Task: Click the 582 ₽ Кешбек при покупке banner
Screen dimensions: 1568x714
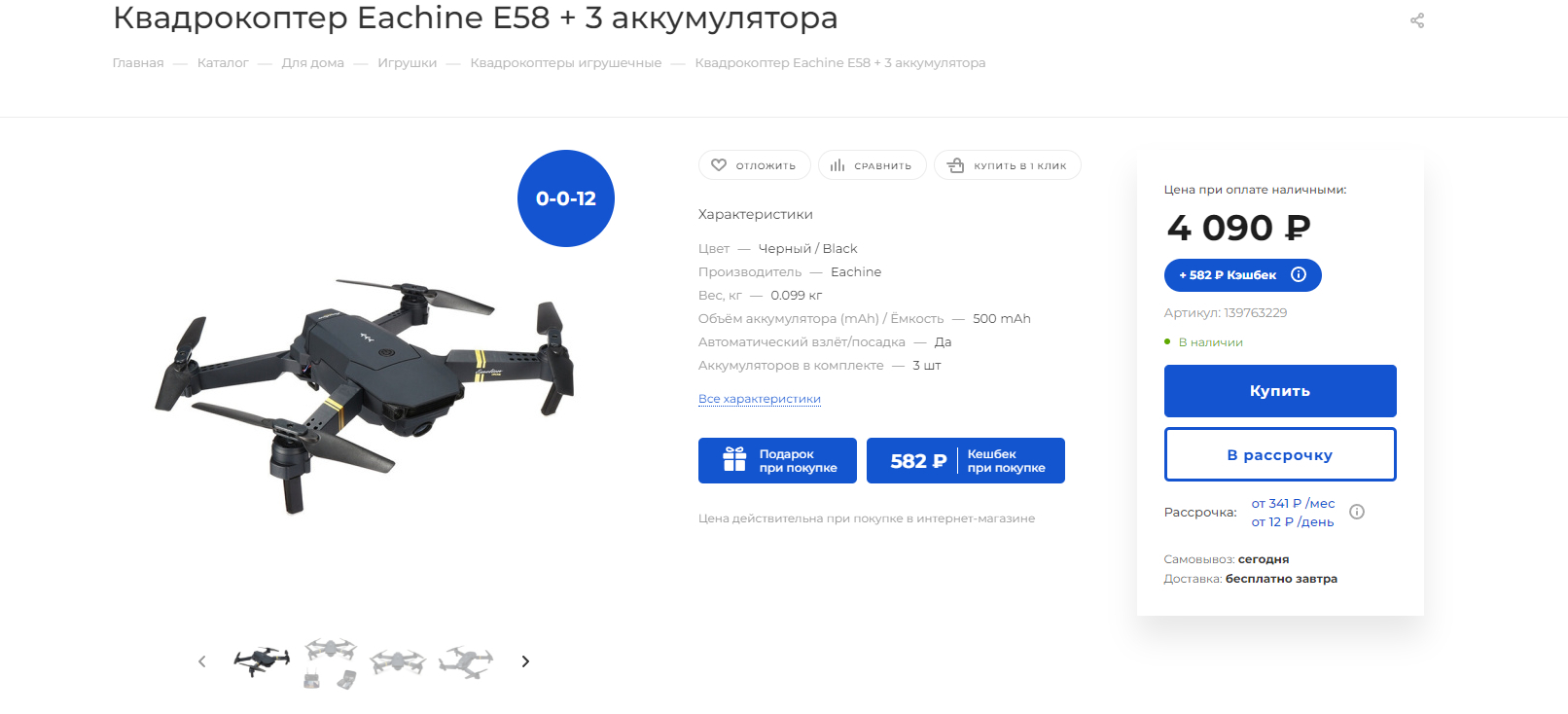Action: click(966, 460)
